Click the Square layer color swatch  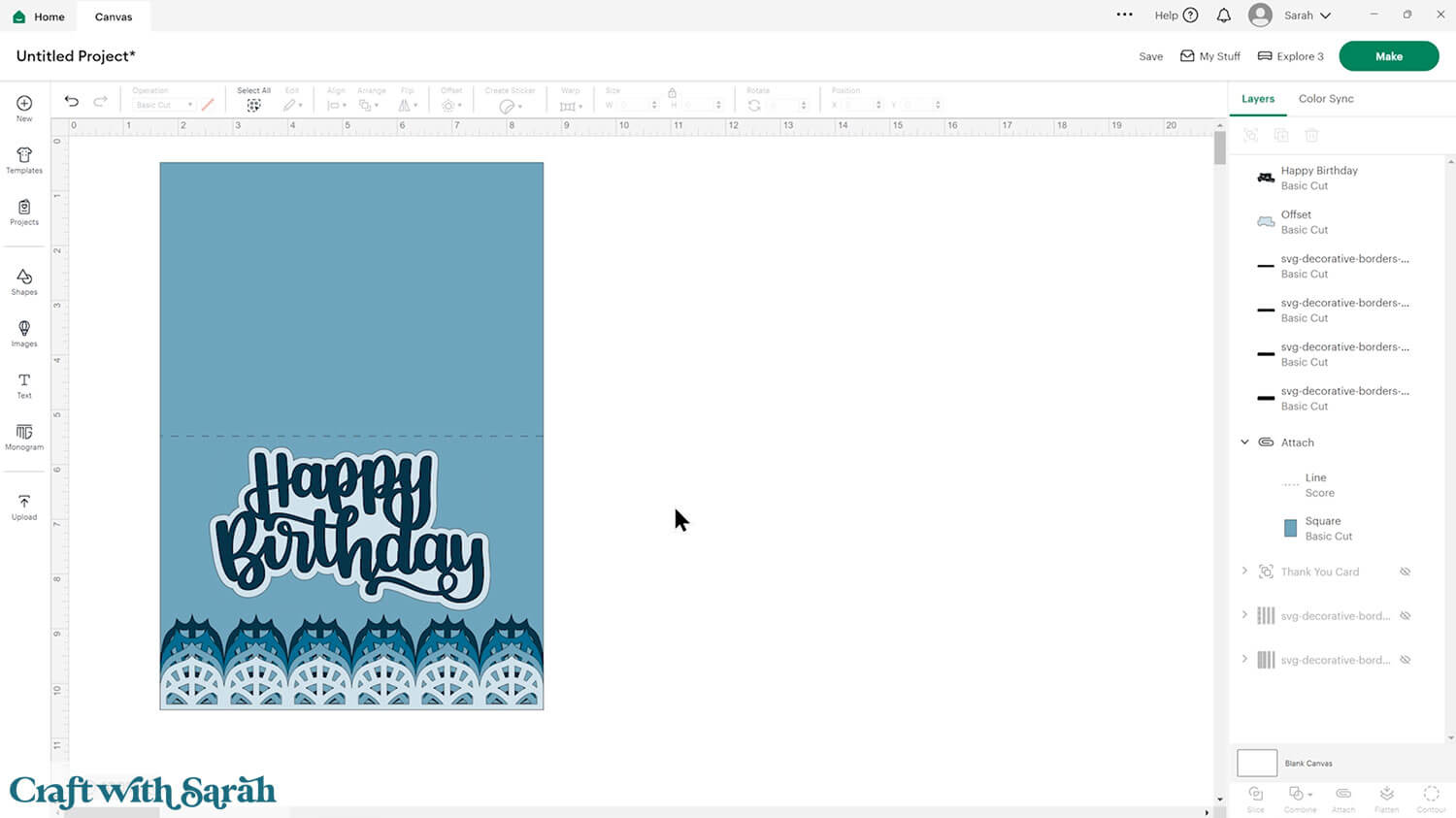tap(1290, 529)
